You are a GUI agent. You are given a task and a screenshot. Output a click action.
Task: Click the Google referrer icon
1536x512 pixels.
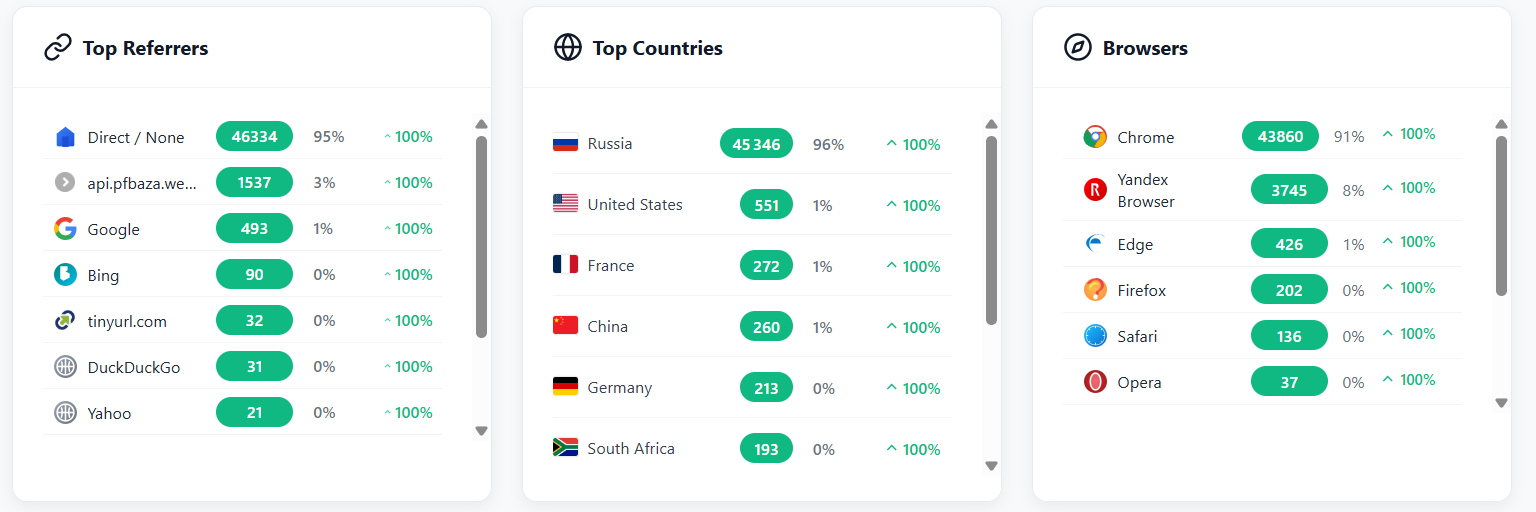point(65,229)
